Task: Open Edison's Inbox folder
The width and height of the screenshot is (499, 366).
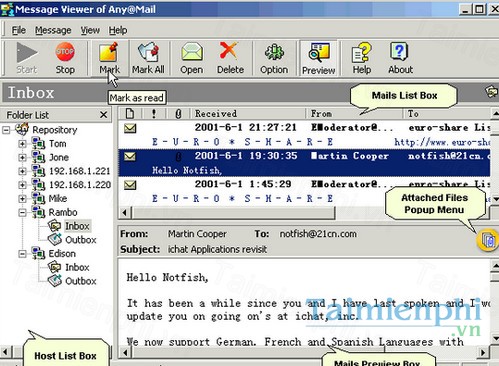Action: pyautogui.click(x=77, y=267)
